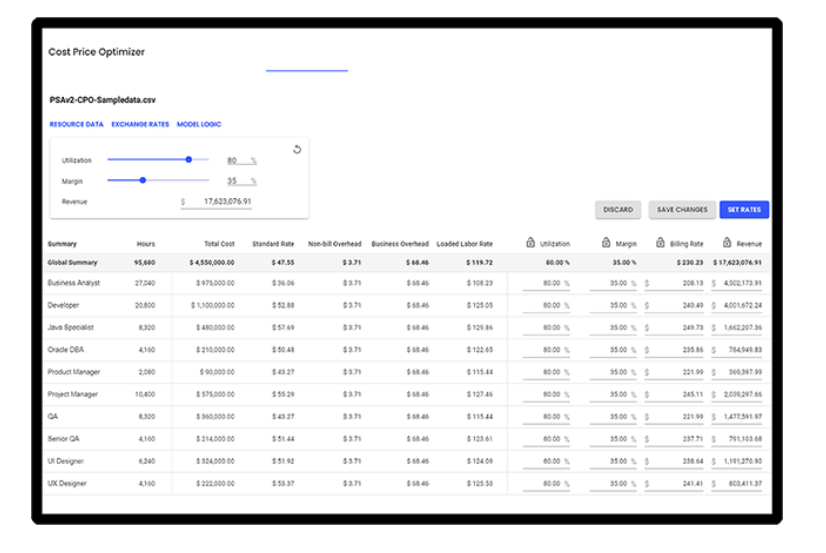826x553 pixels.
Task: Click the Margin percent input field
Action: click(241, 181)
